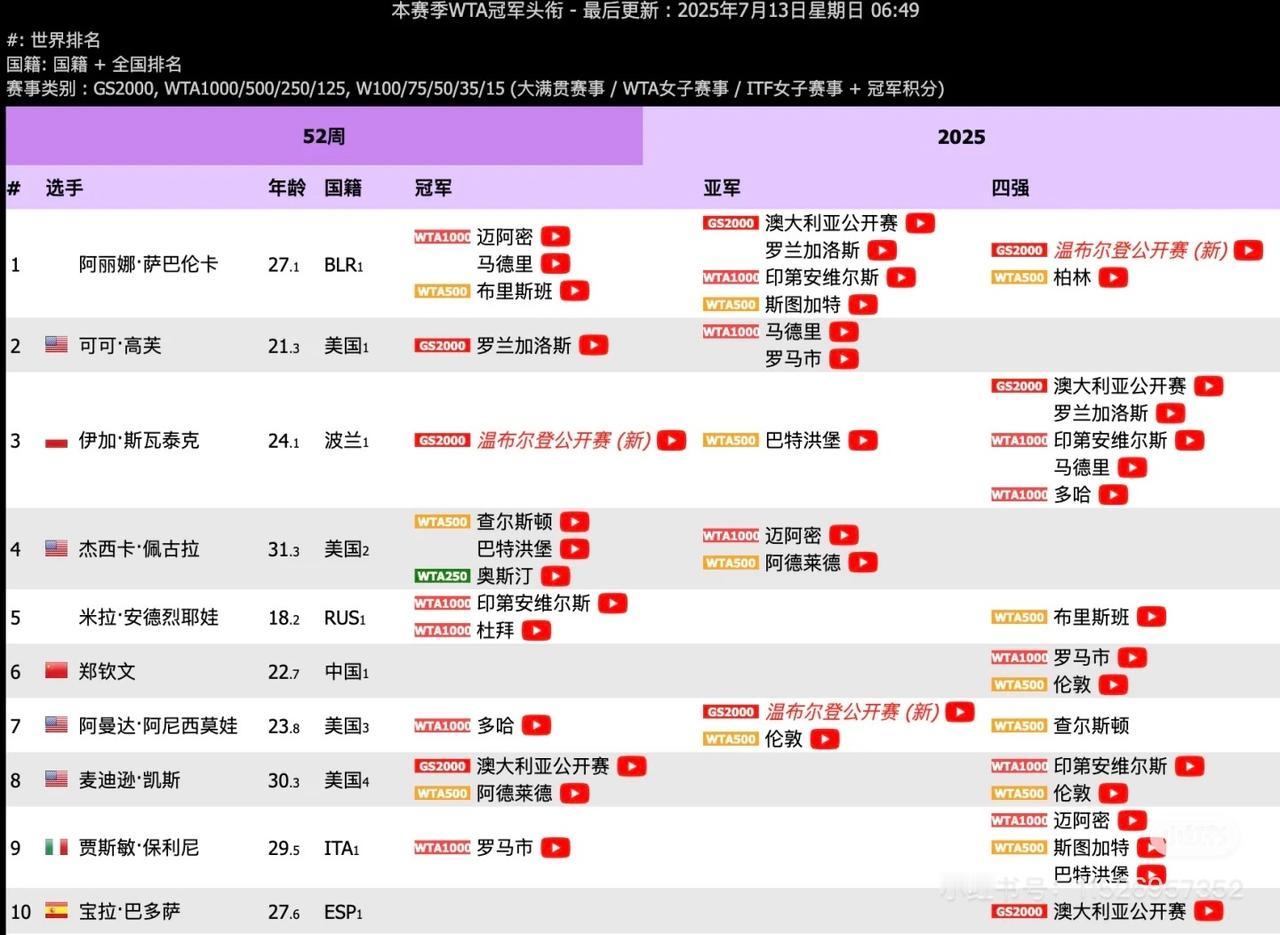
Task: Open player 宝拉·巴多萨
Action: pos(130,911)
